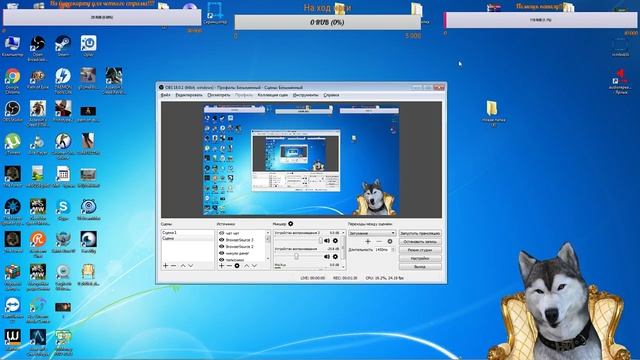The width and height of the screenshot is (640, 360).
Task: Select BrowserSource 3 source row
Action: coord(241,240)
